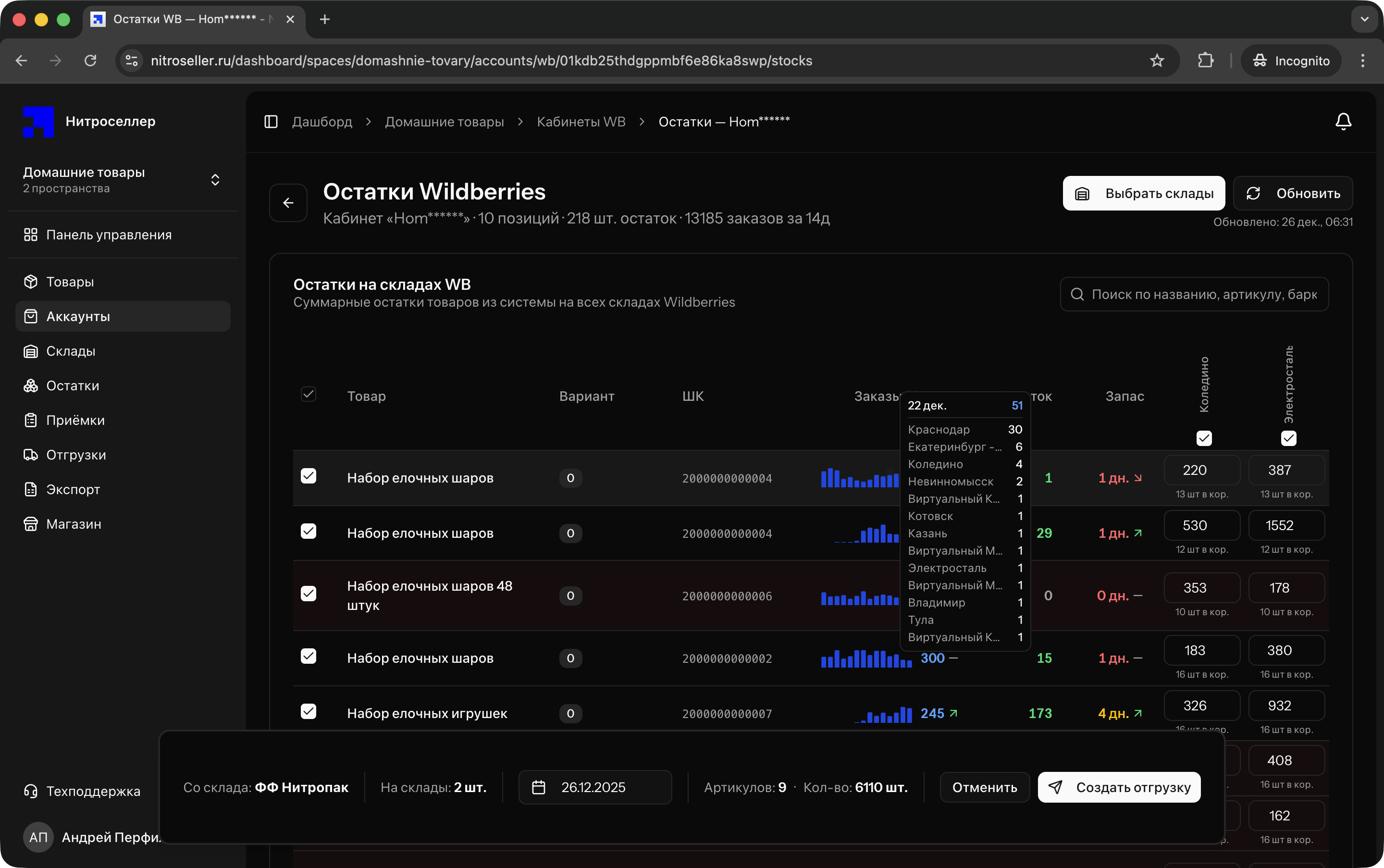The width and height of the screenshot is (1384, 868).
Task: Focus the search by name field
Action: 1203,295
